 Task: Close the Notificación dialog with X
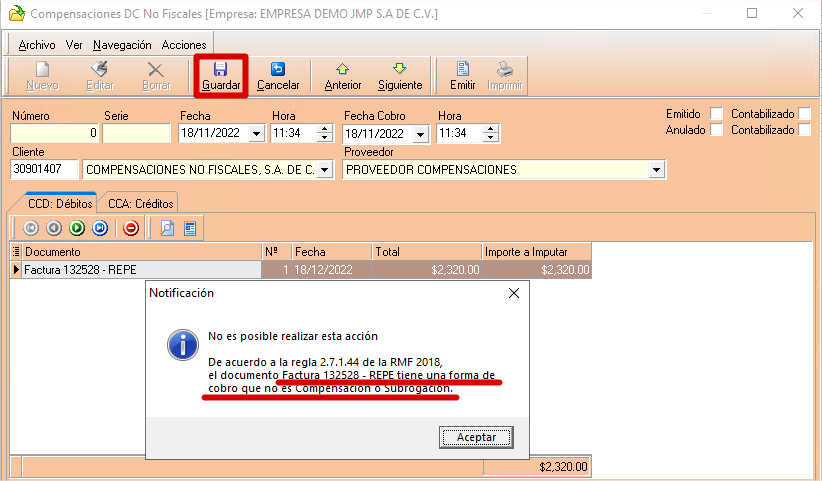(x=514, y=293)
